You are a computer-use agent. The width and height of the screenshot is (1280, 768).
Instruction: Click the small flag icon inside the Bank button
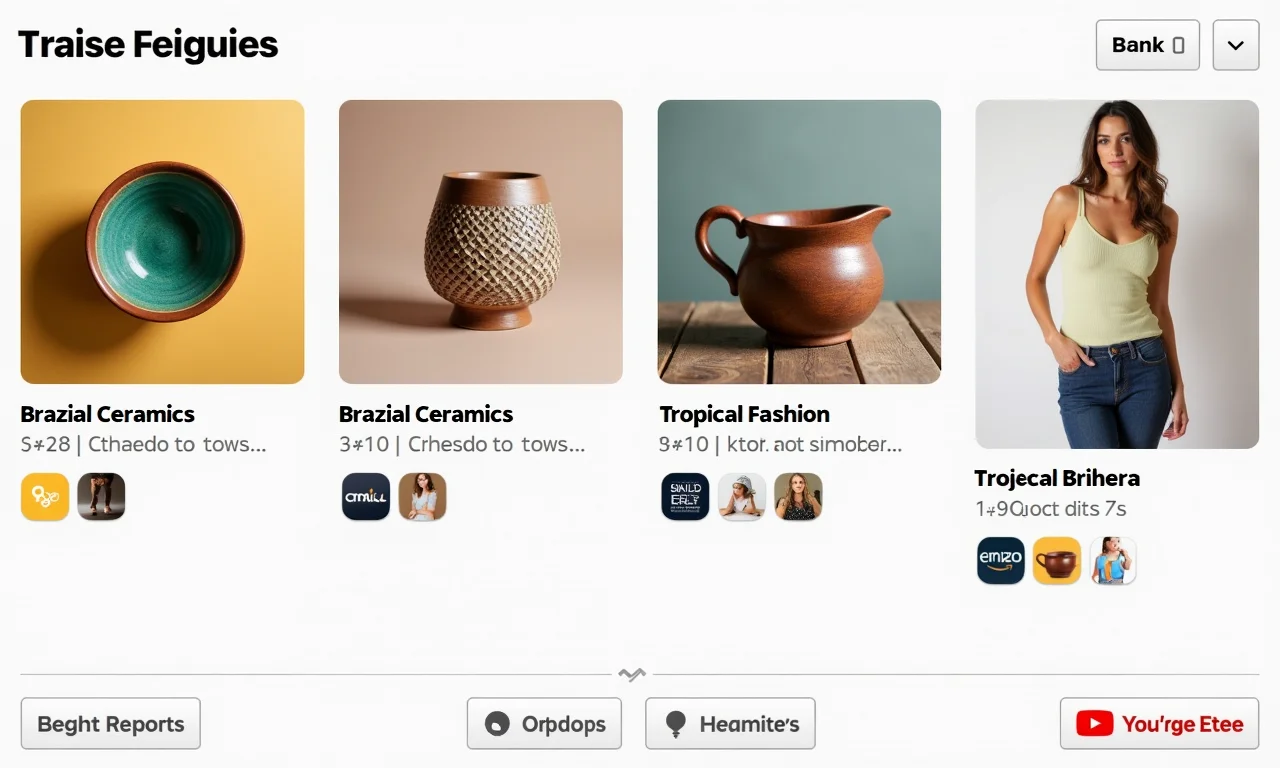tap(1177, 45)
